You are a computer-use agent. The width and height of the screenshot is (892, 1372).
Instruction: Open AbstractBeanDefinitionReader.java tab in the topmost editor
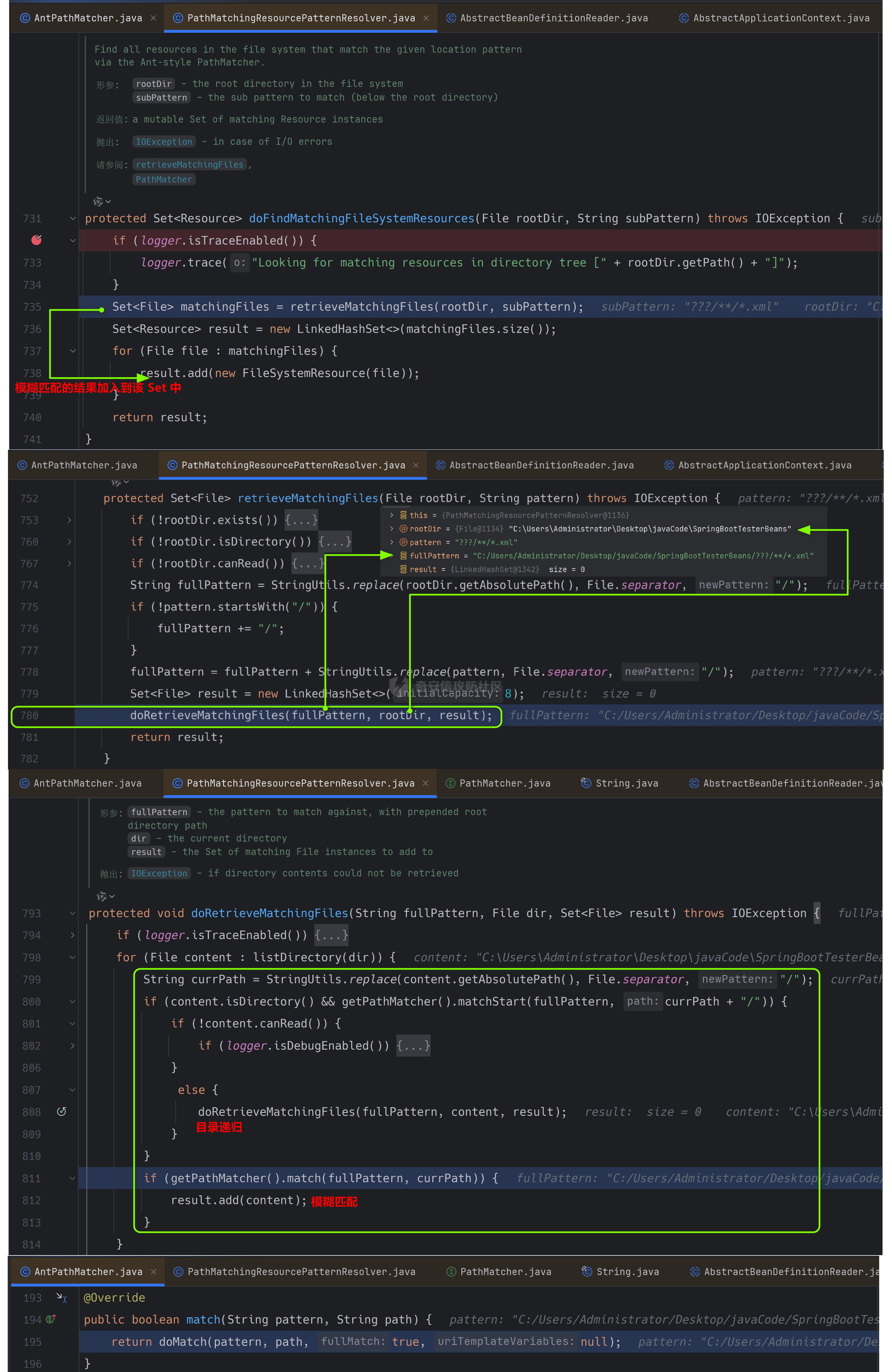547,18
